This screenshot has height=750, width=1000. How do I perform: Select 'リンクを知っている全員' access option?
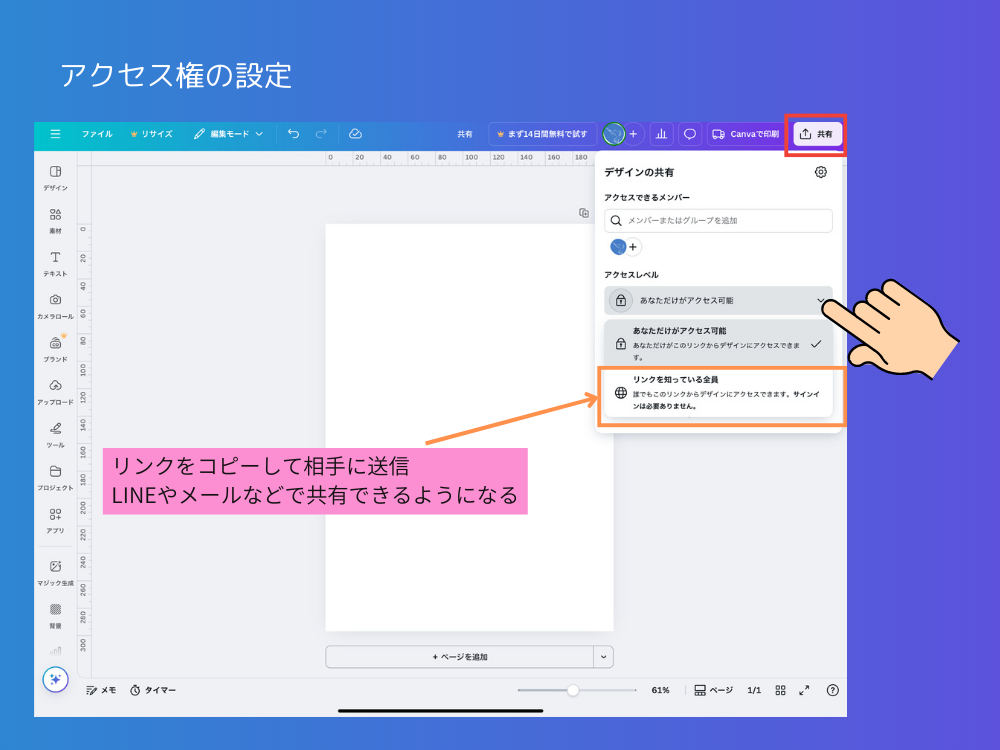(x=717, y=393)
